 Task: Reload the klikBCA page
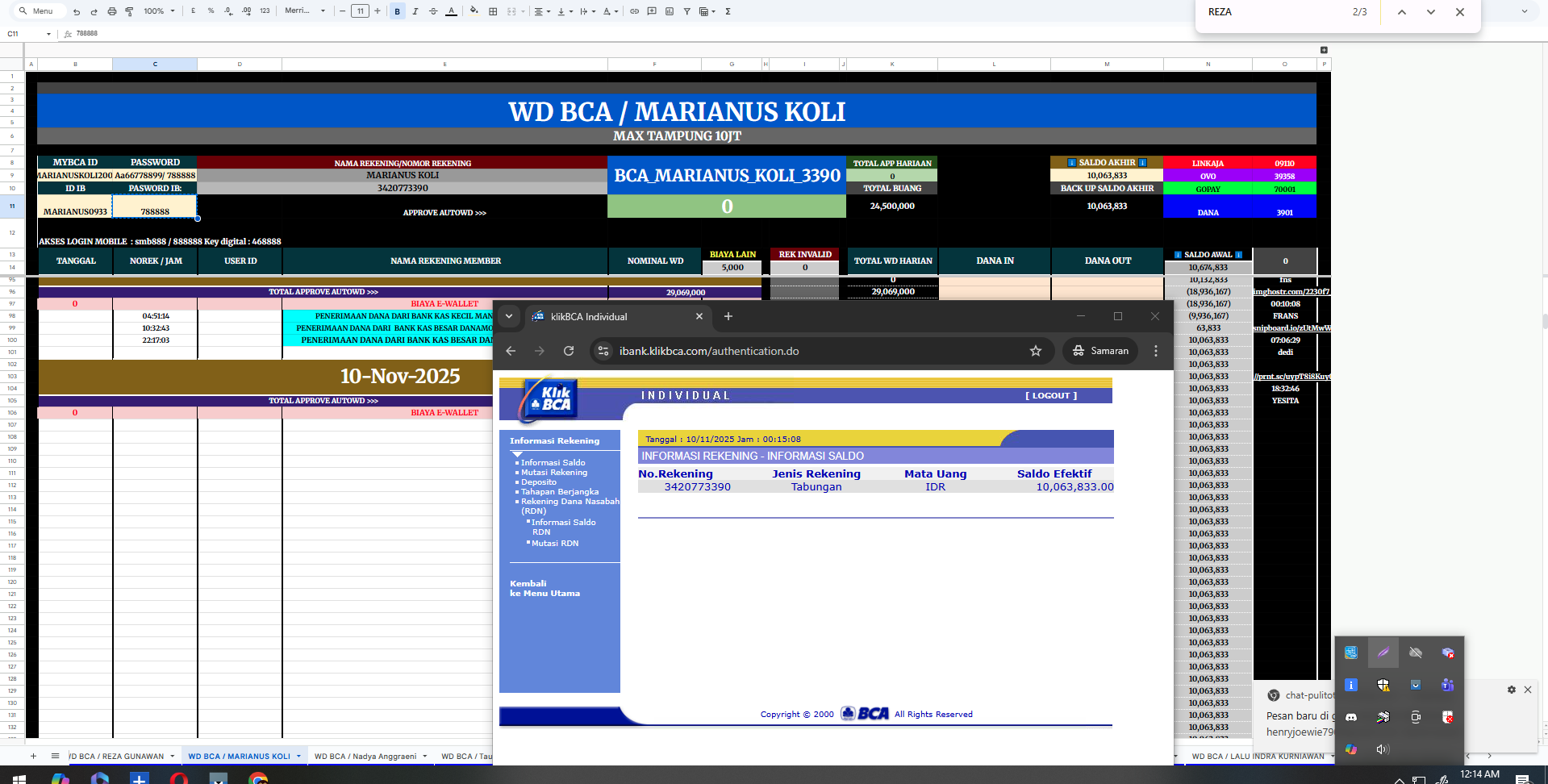[x=569, y=351]
